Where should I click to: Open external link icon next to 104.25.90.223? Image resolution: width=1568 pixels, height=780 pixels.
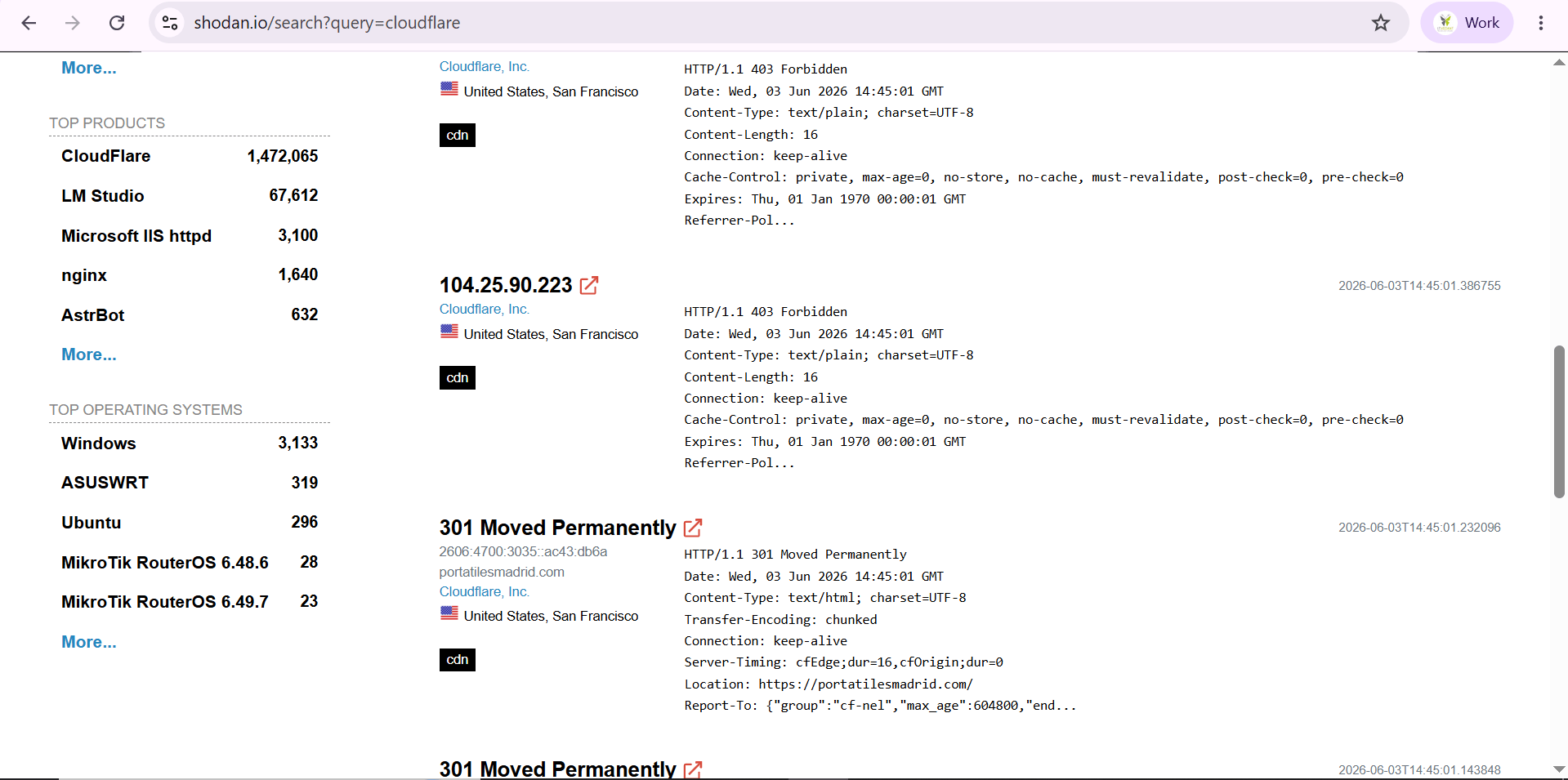[x=589, y=285]
